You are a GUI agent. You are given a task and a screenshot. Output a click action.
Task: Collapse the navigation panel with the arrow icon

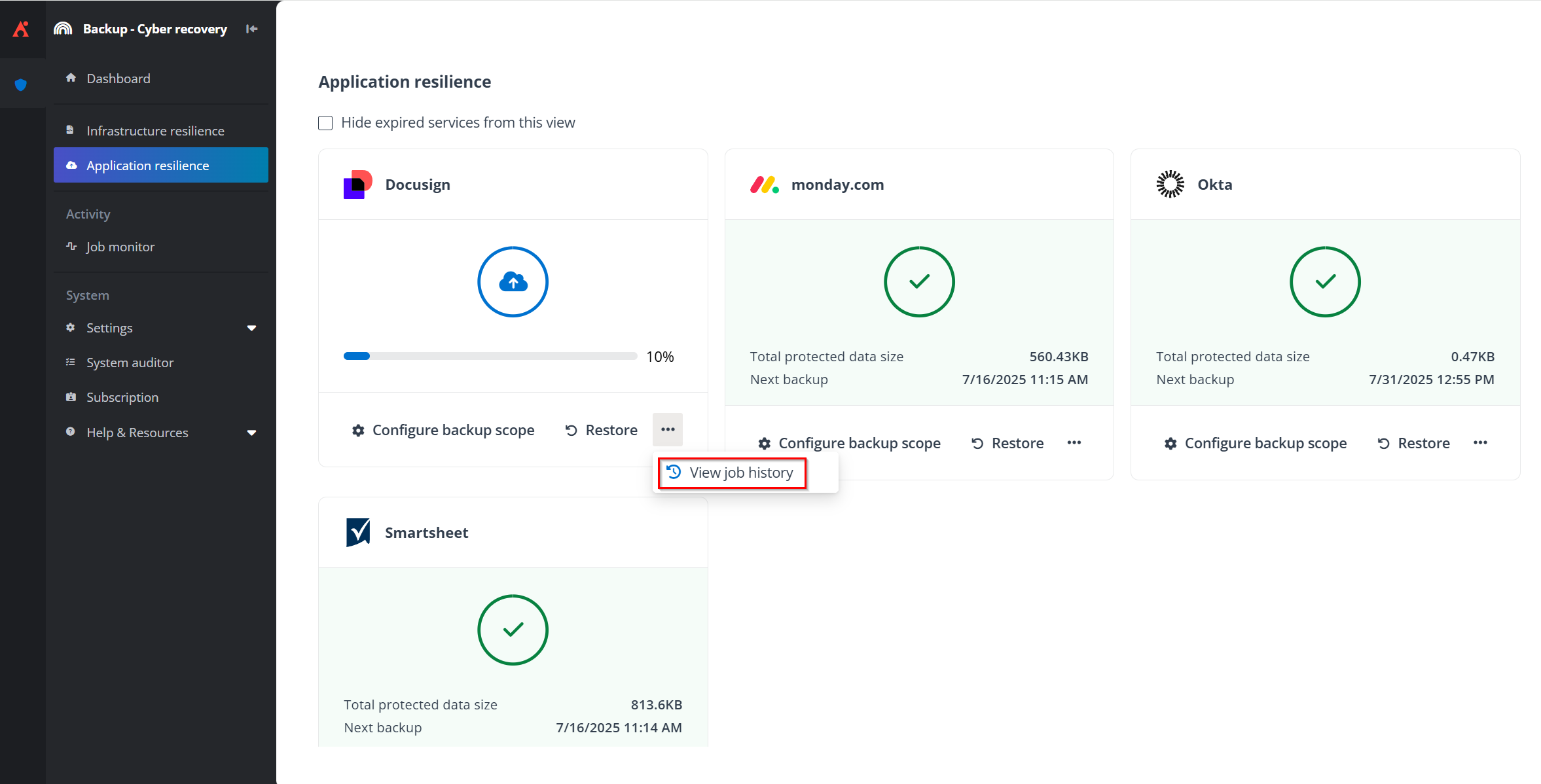pyautogui.click(x=251, y=28)
